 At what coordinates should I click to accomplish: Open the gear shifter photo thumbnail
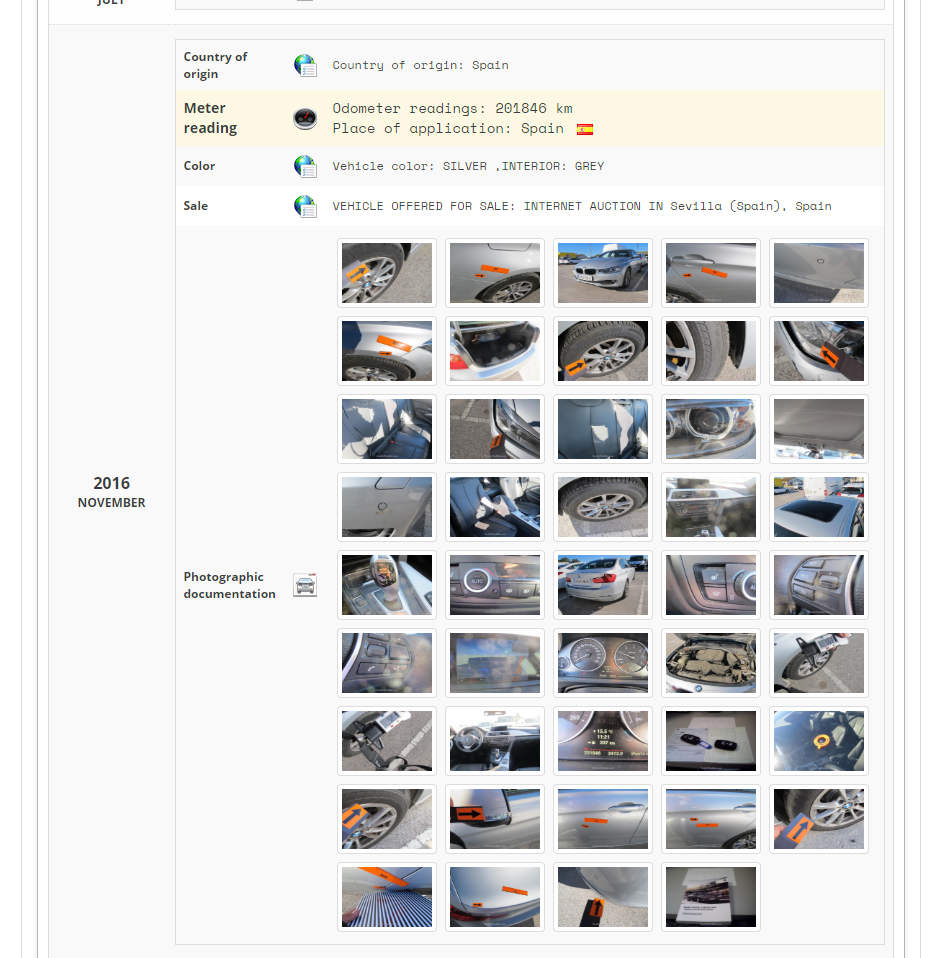[386, 585]
